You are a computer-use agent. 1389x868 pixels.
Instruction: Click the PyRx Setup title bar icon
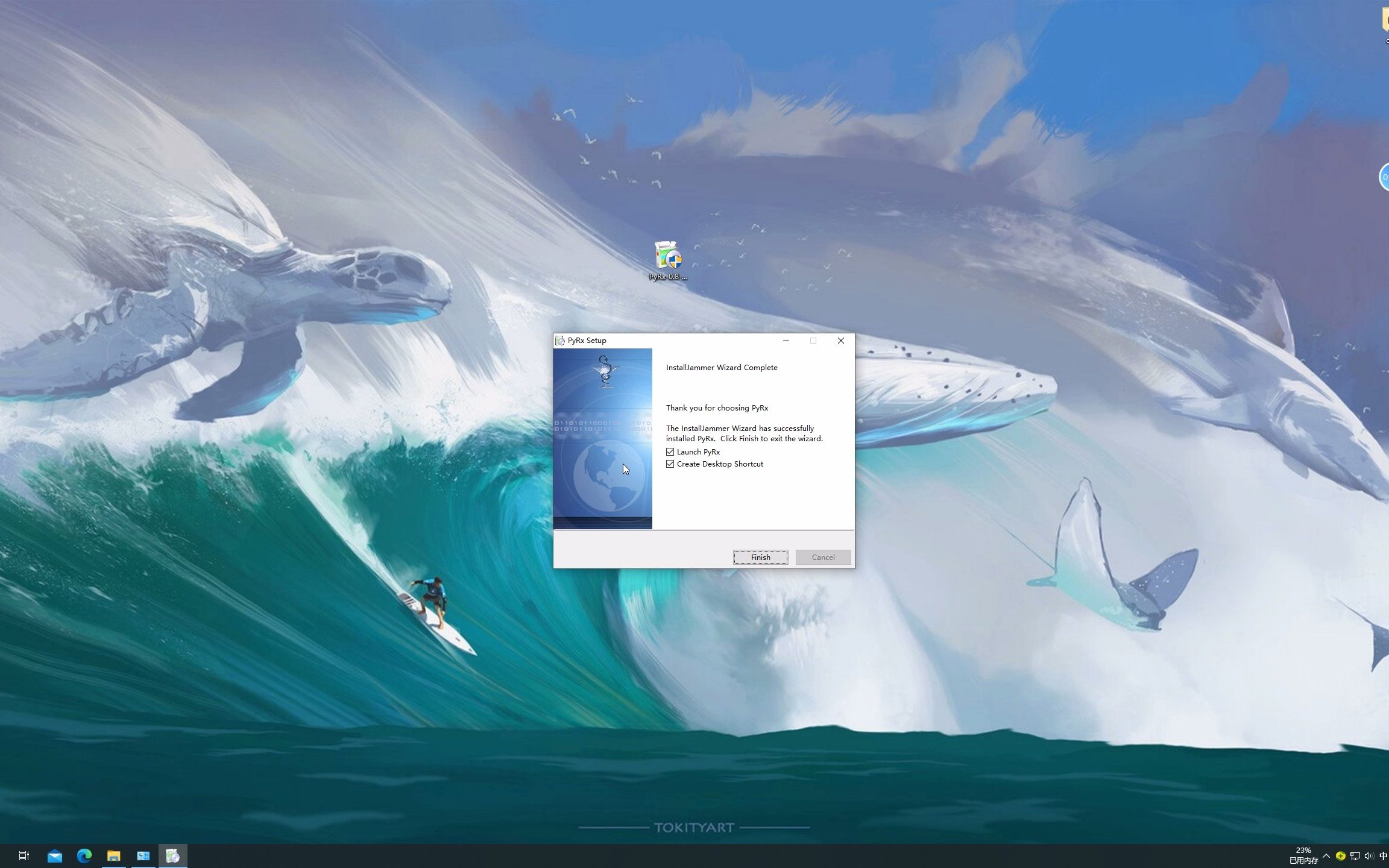[x=560, y=341]
